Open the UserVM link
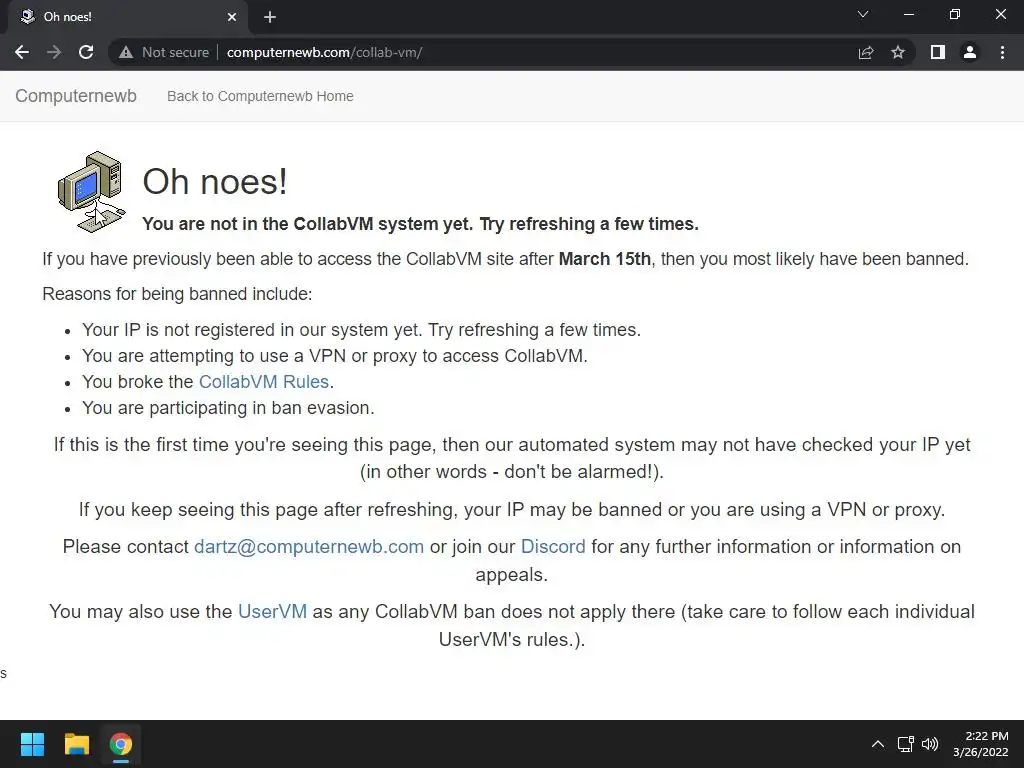This screenshot has width=1024, height=768. coord(272,612)
